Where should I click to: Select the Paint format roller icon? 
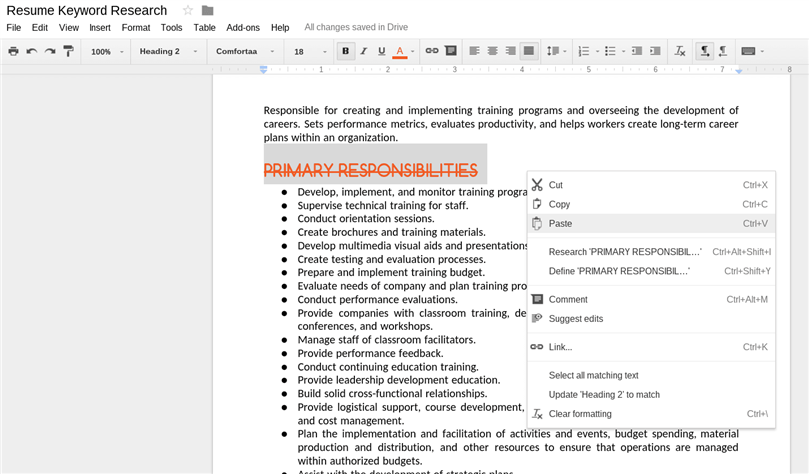(x=68, y=51)
